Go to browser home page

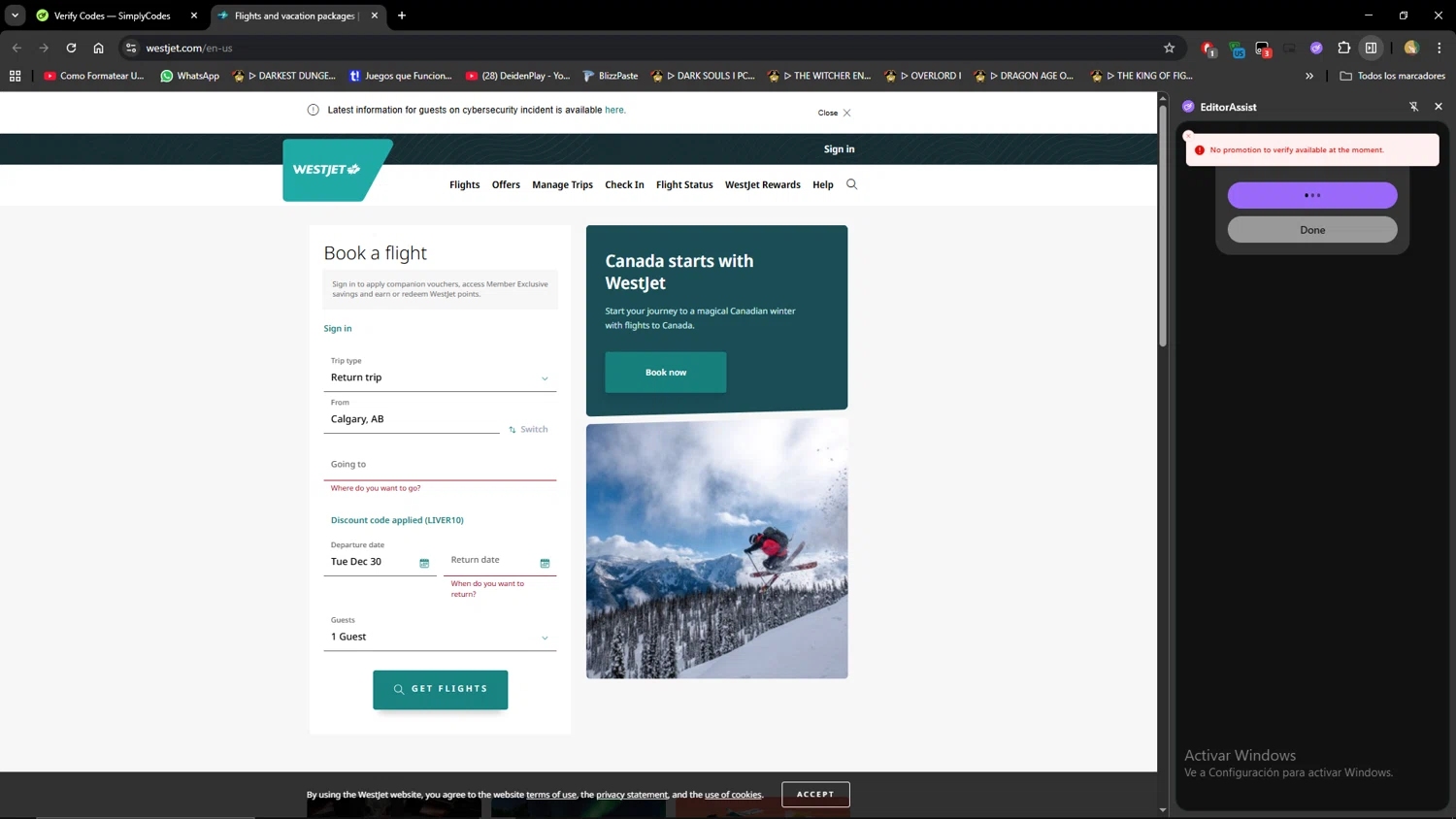98,48
